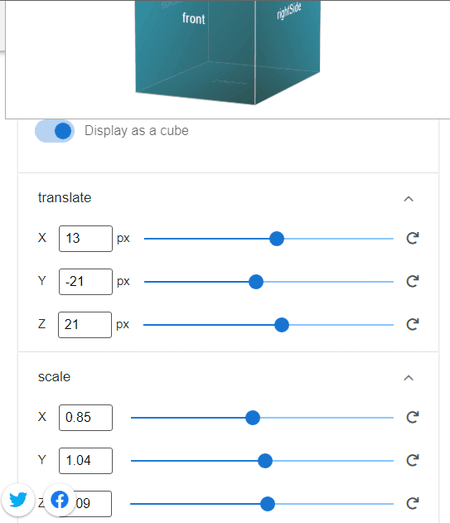Share on Twitter
This screenshot has height=523, width=450.
coord(18,499)
